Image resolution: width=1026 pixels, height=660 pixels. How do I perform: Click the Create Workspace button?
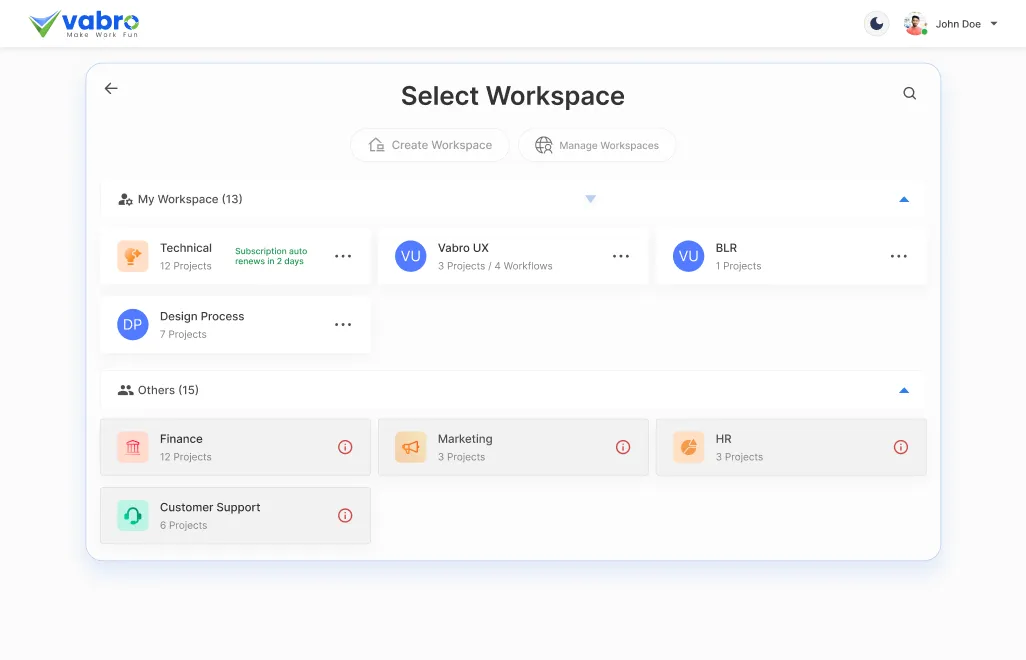(x=429, y=145)
